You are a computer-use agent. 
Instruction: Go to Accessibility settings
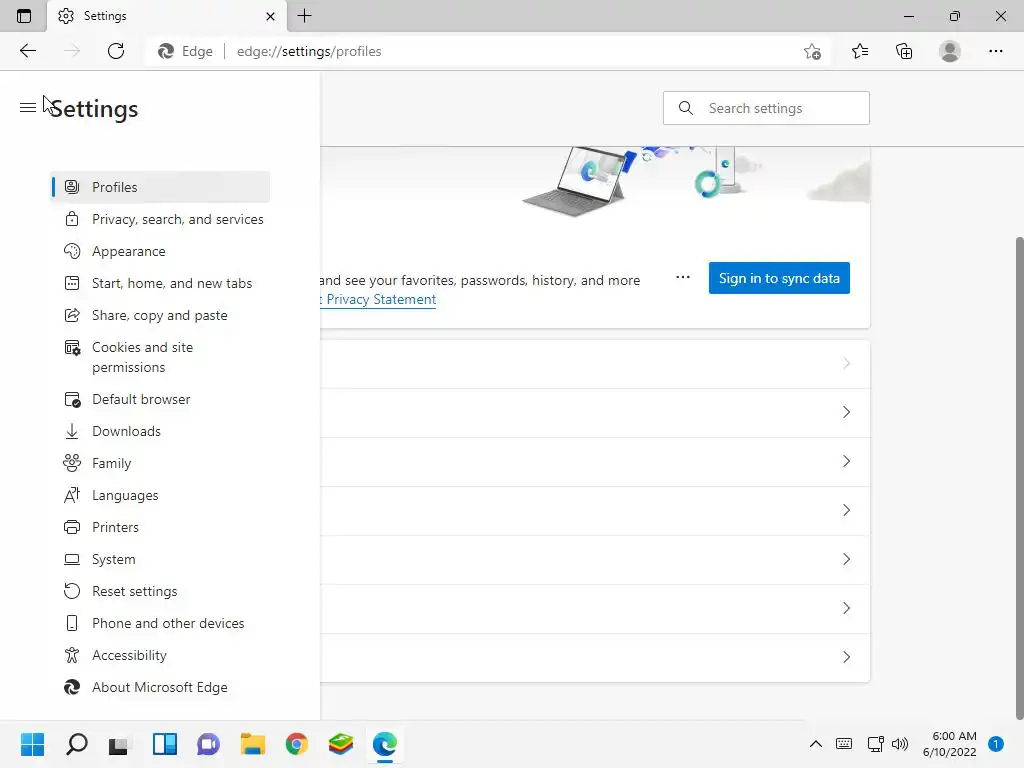coord(160,655)
